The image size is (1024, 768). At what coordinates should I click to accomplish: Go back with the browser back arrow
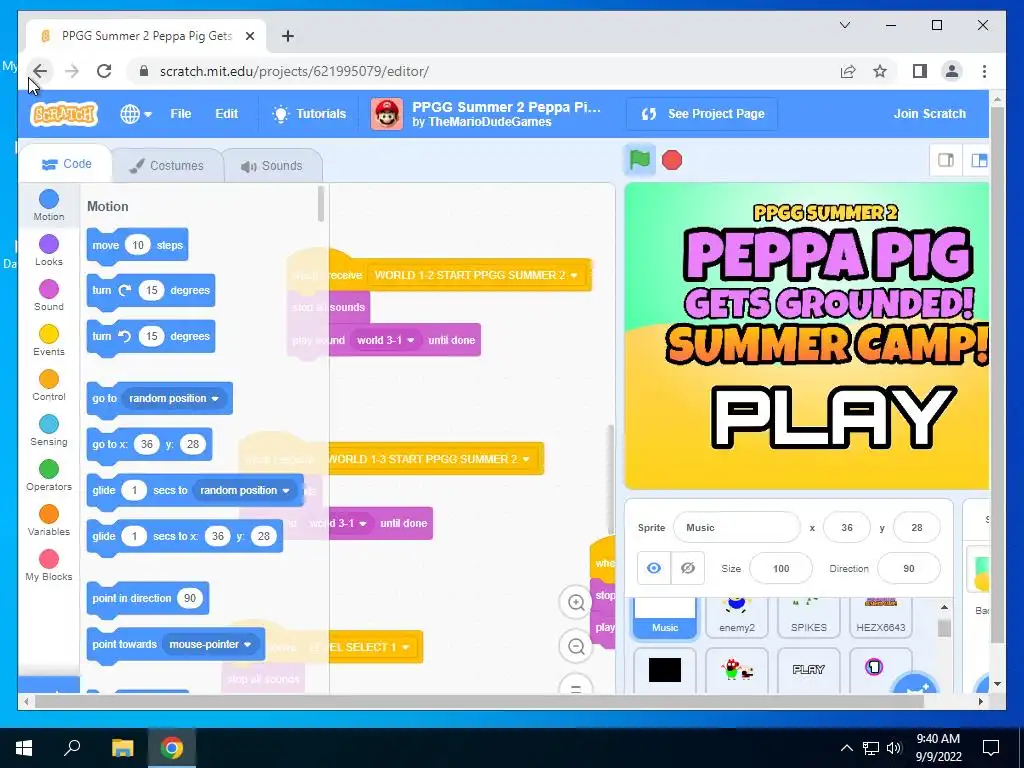[40, 71]
